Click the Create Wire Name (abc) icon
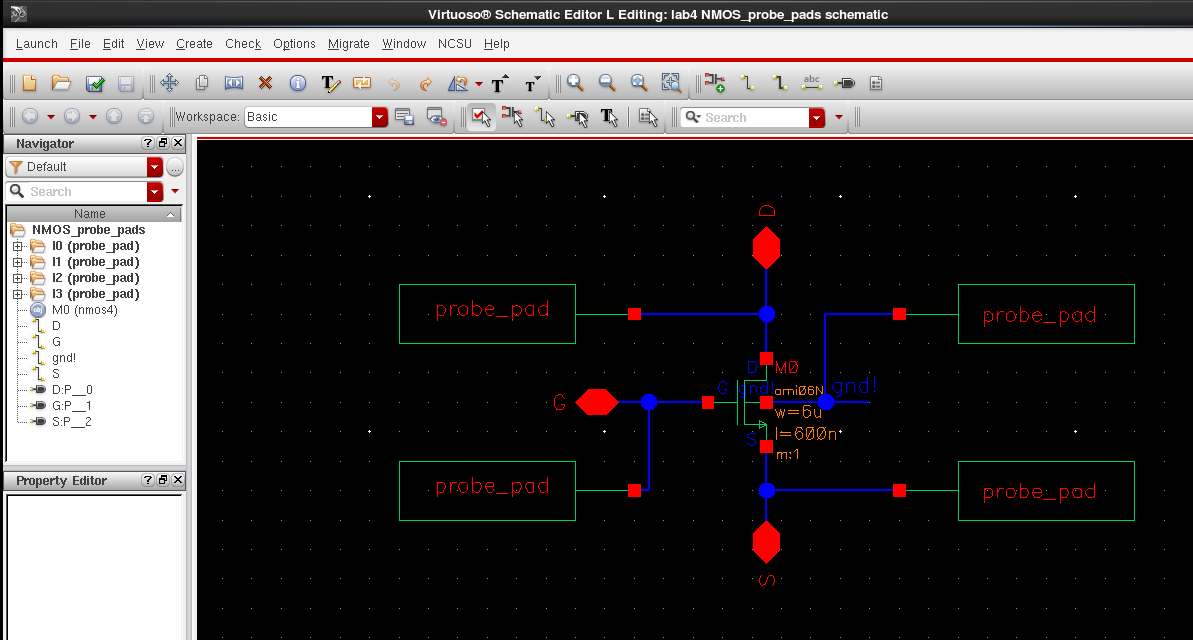Image resolution: width=1193 pixels, height=640 pixels. point(812,84)
